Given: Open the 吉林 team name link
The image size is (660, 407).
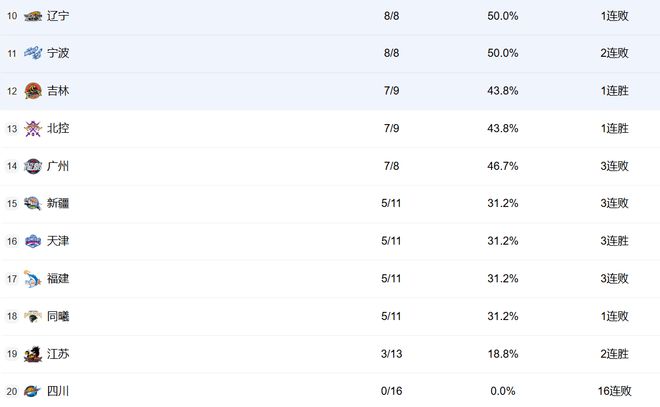Looking at the screenshot, I should pyautogui.click(x=58, y=91).
